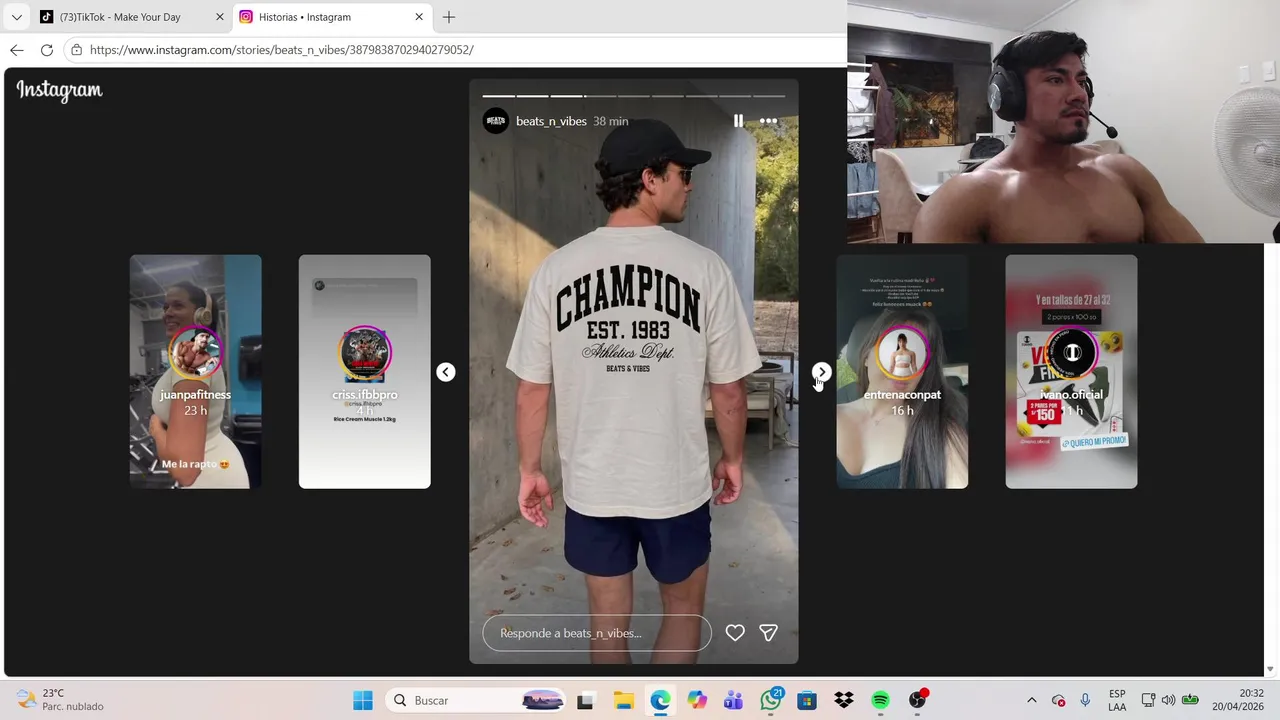Open the criss.ifbbpro story thumbnail
This screenshot has width=1280, height=720.
tap(365, 372)
